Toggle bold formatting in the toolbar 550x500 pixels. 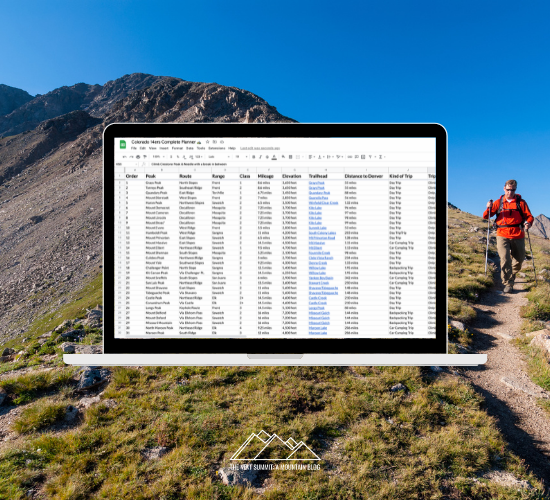pyautogui.click(x=254, y=157)
